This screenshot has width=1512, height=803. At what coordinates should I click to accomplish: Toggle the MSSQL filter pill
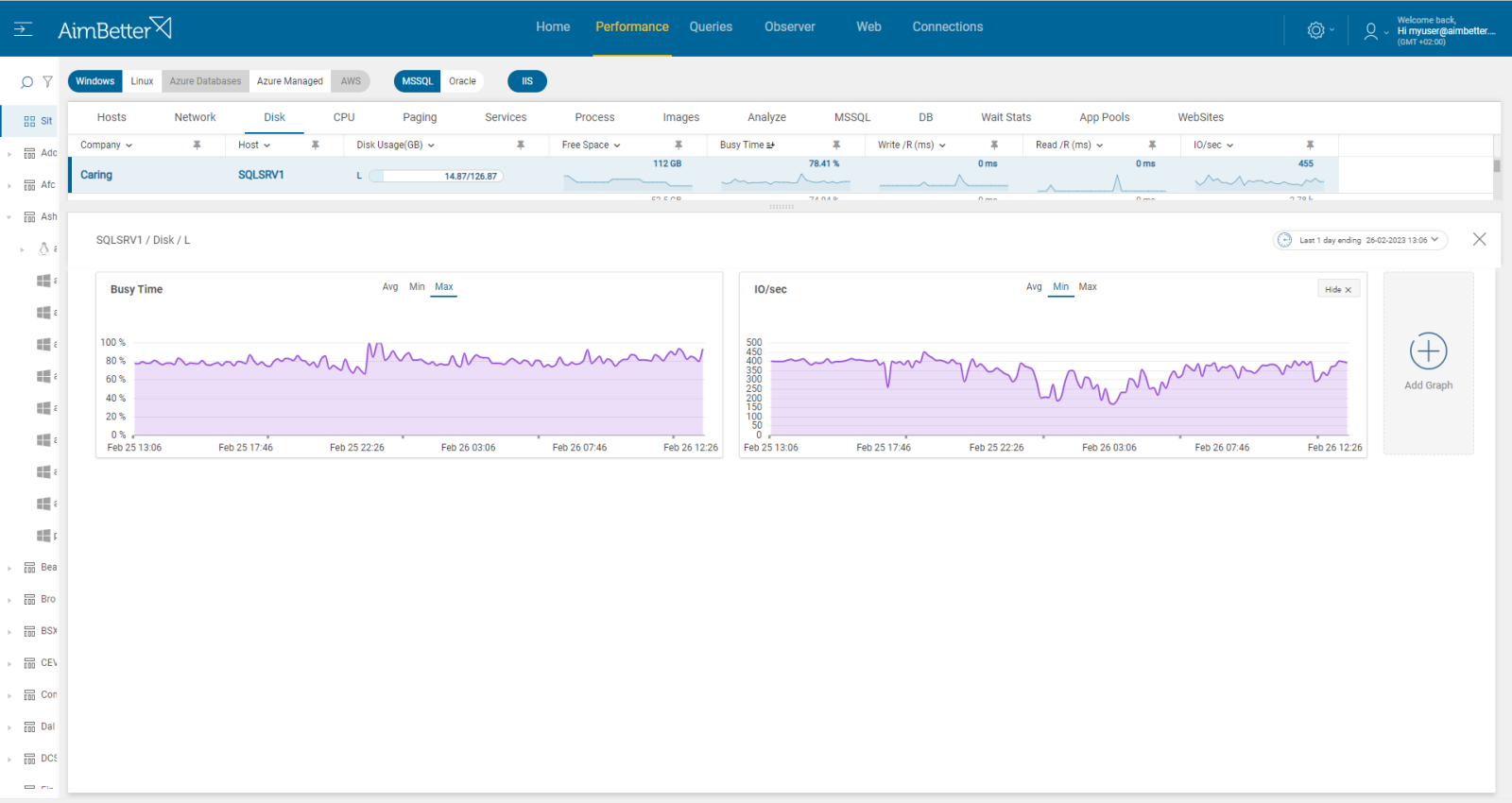click(417, 81)
